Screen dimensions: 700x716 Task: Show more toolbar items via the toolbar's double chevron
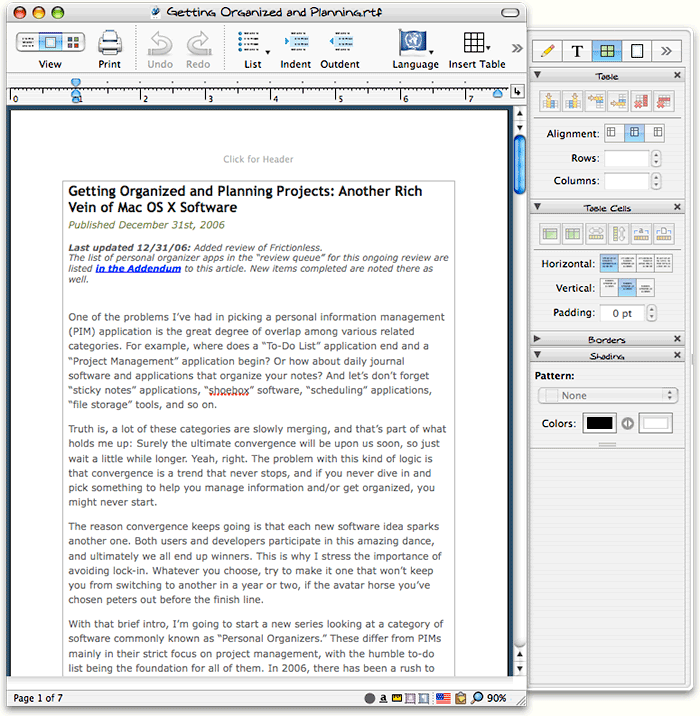517,48
